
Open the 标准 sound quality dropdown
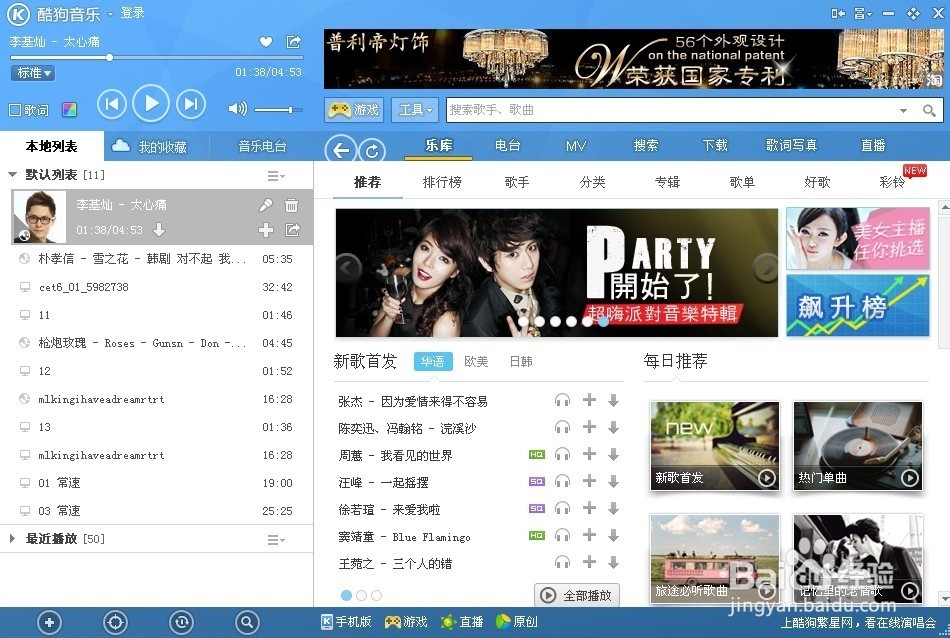tap(33, 73)
